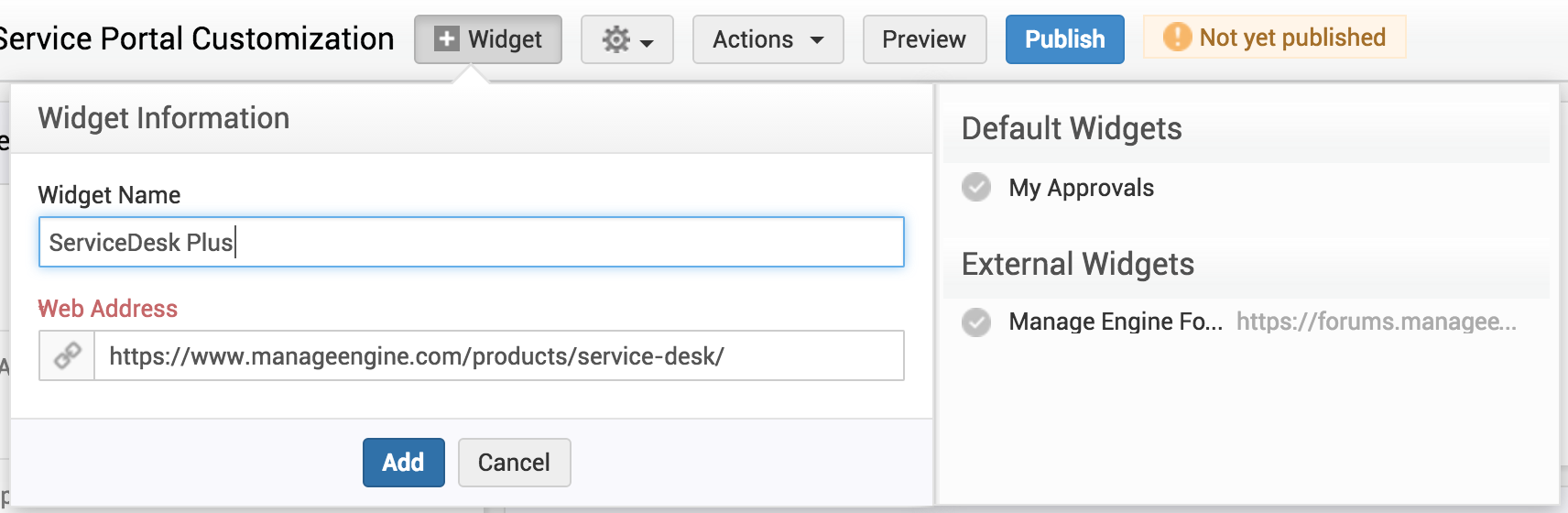Click the plus icon on Widget button

click(446, 39)
